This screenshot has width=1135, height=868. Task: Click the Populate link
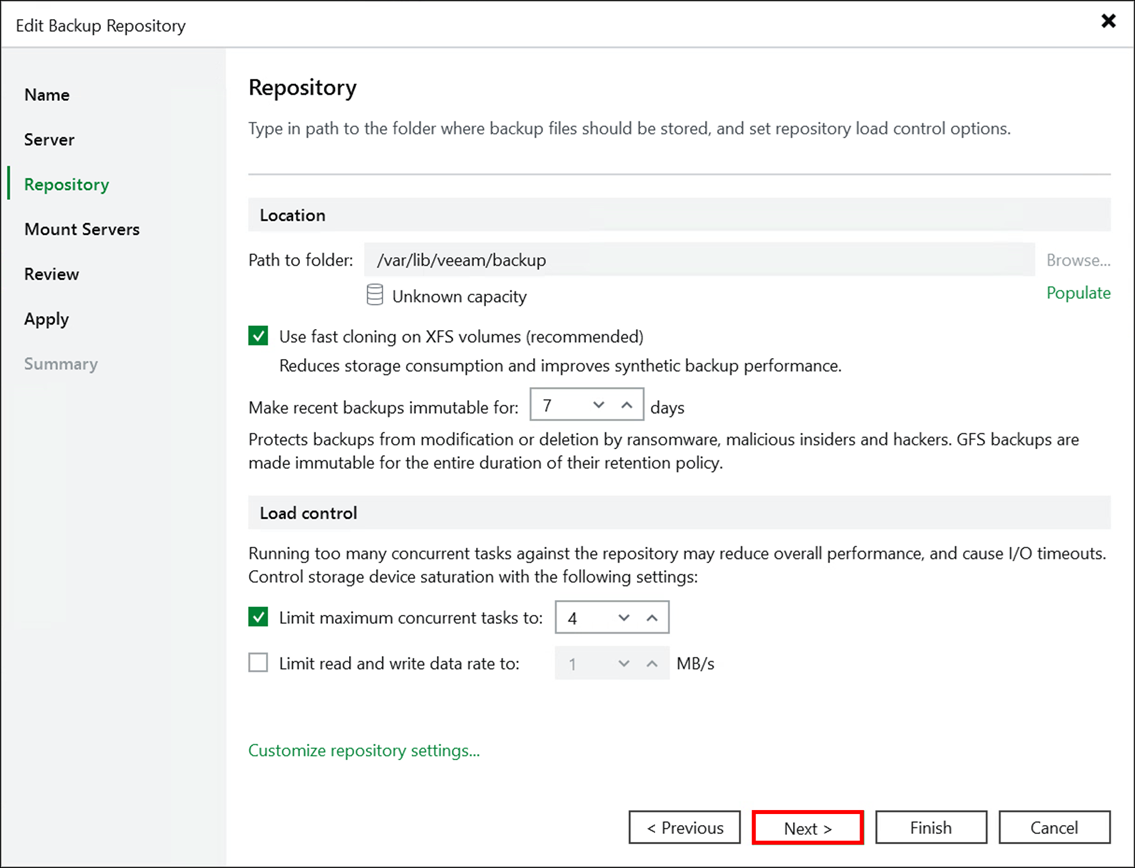(1078, 292)
